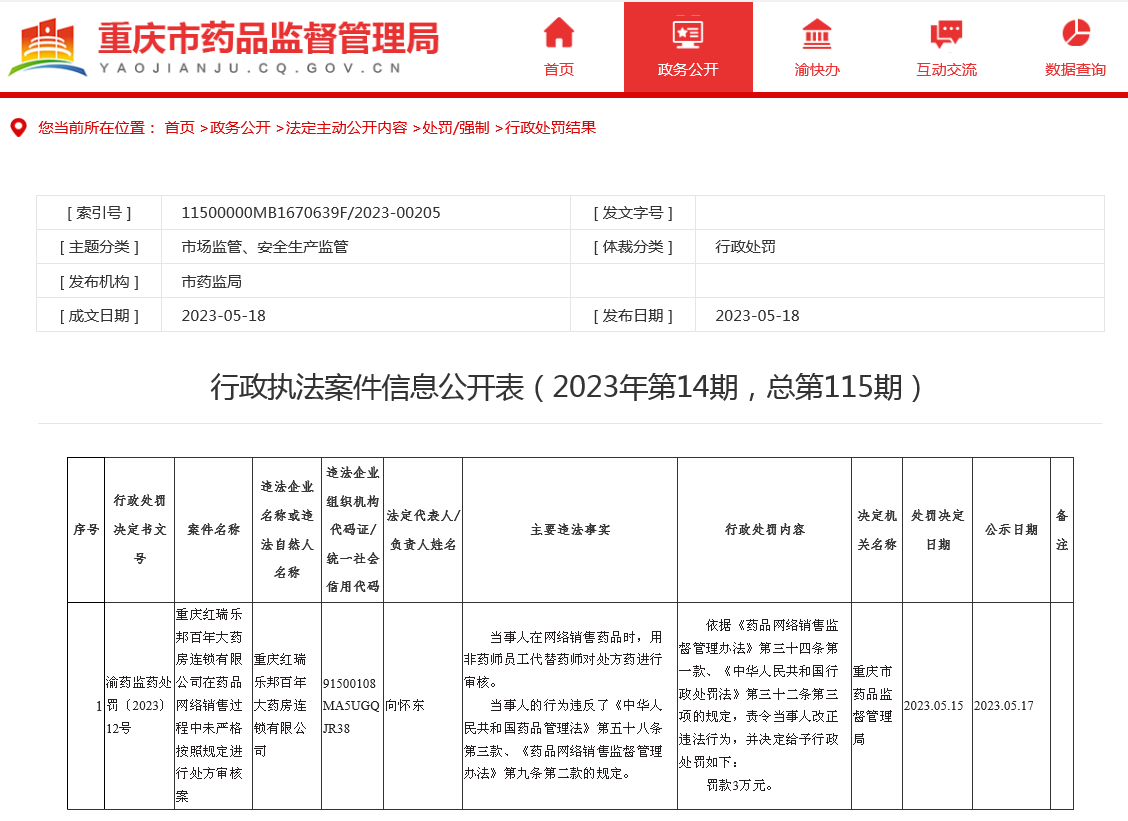Click the index number 11500000MB1670639F/2023-00205
1128x821 pixels.
pos(311,213)
